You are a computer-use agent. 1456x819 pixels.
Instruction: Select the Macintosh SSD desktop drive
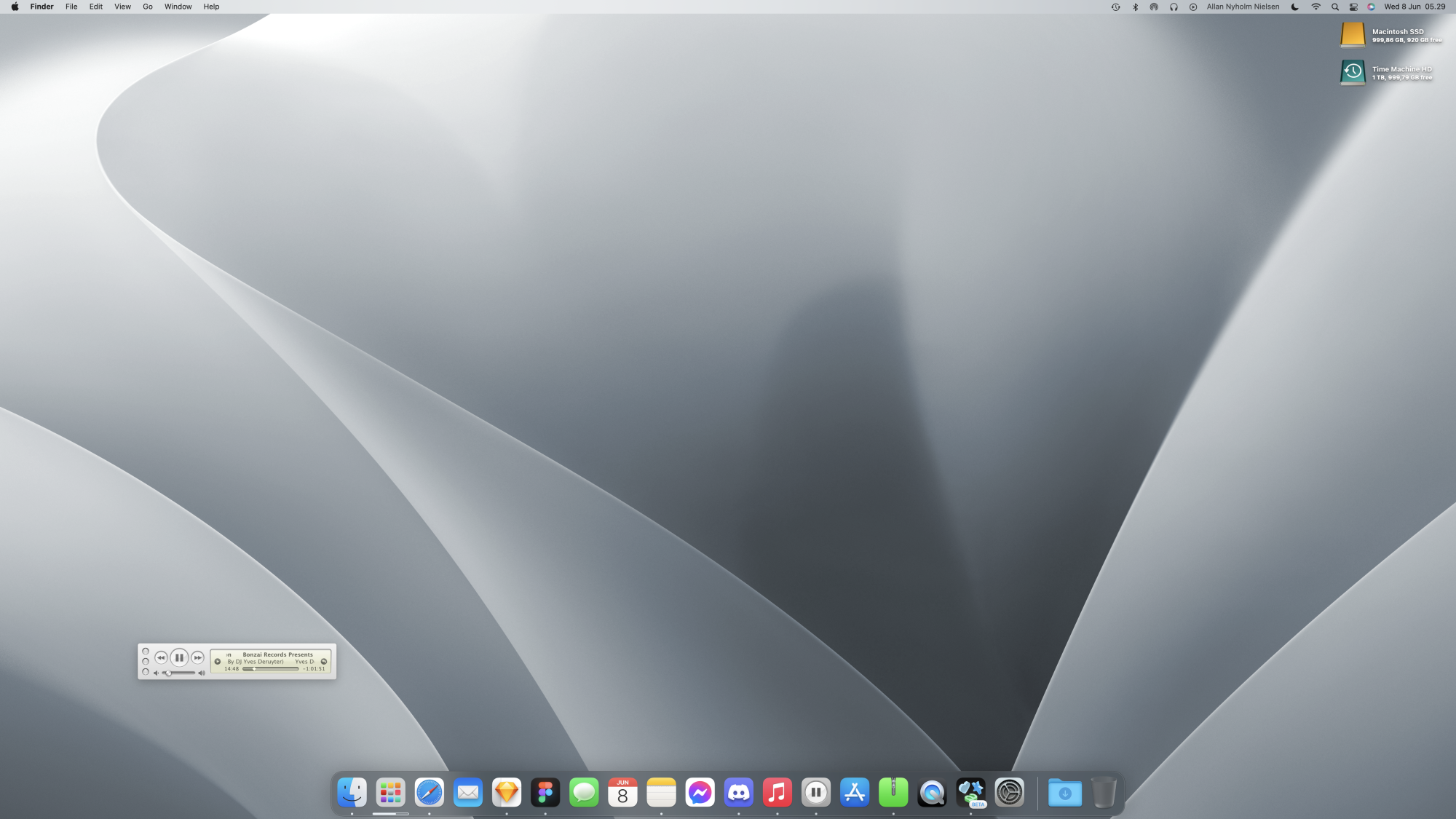[1353, 34]
